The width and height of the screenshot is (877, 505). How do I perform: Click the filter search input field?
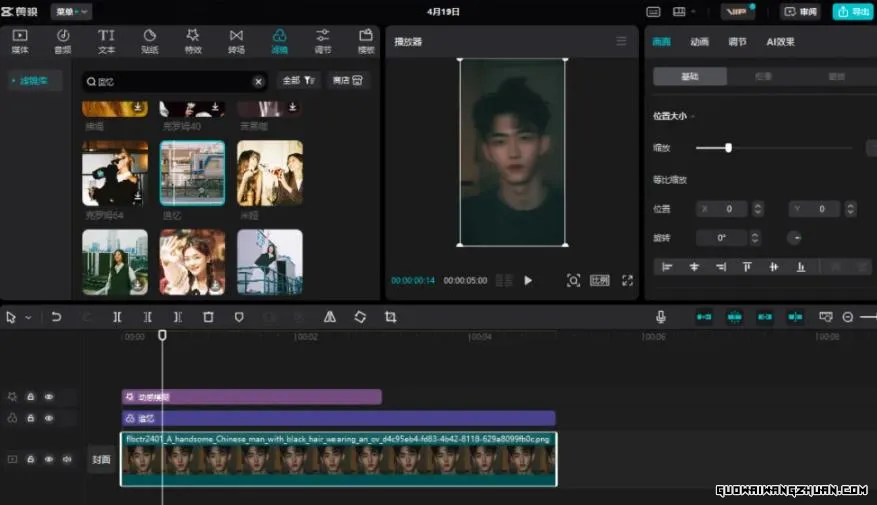[x=173, y=82]
